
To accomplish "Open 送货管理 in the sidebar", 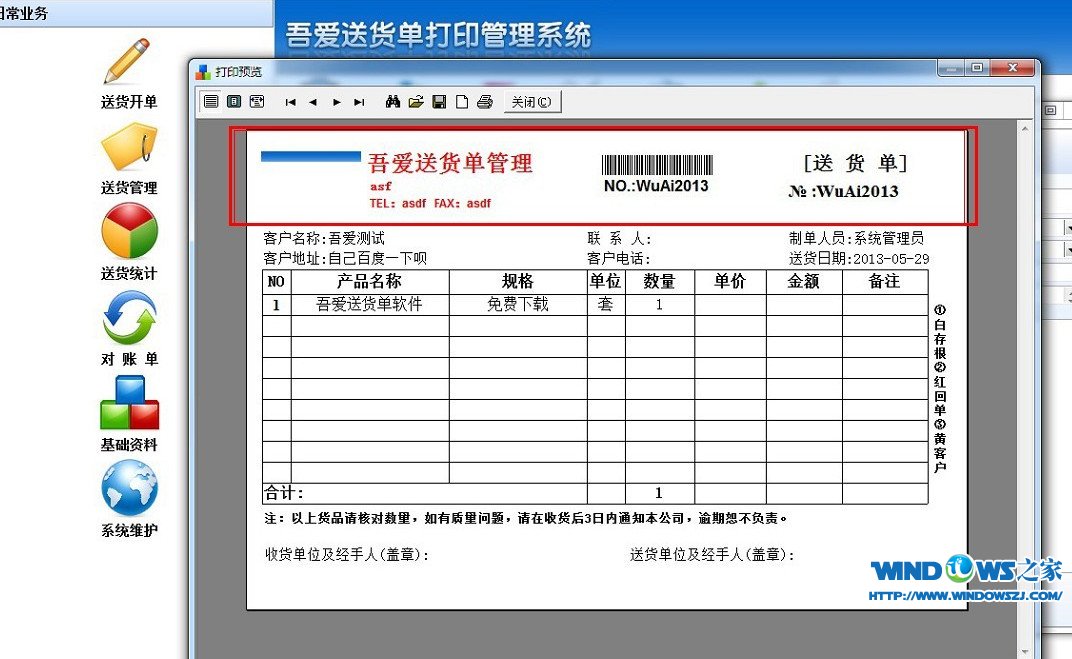I will coord(129,148).
